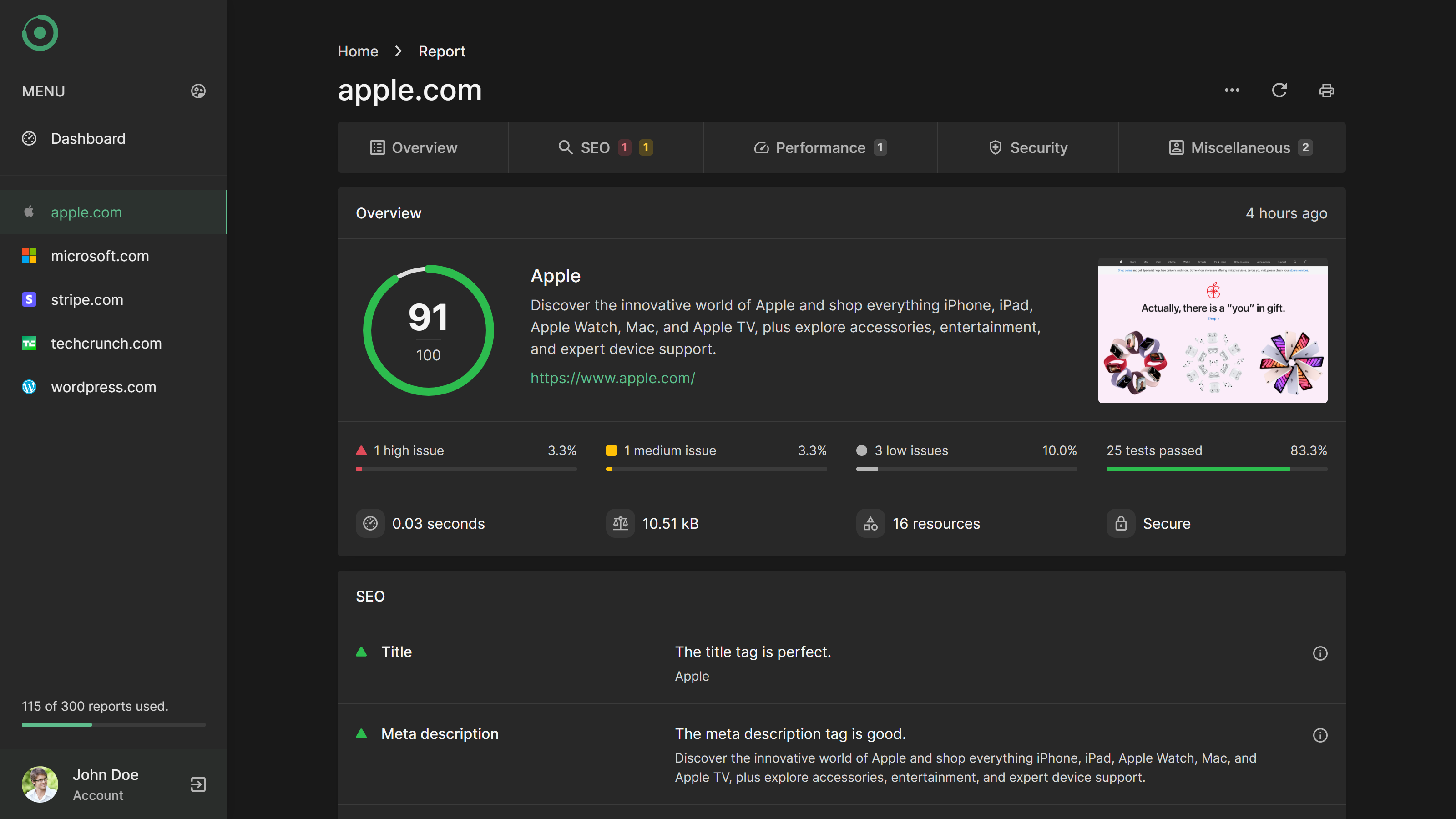Click the info icon for Title row
The height and width of the screenshot is (819, 1456).
pyautogui.click(x=1320, y=653)
